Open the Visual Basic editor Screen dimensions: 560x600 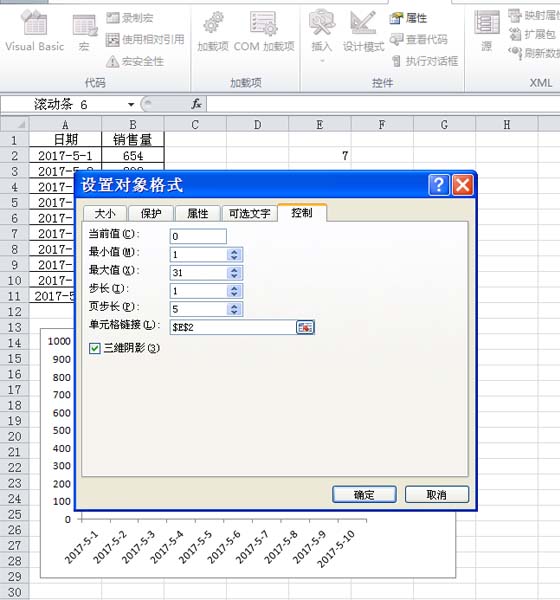coord(35,31)
